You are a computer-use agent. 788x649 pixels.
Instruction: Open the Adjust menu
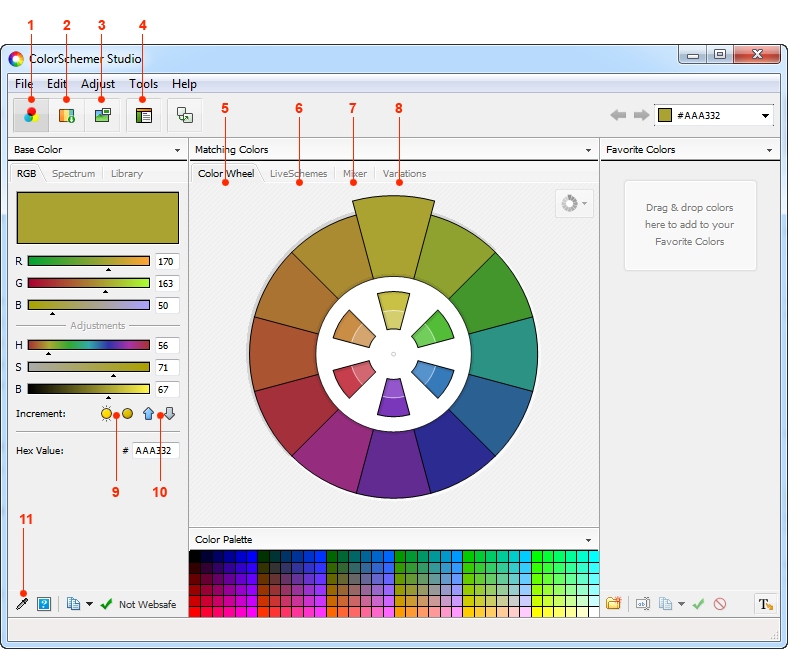tap(97, 84)
